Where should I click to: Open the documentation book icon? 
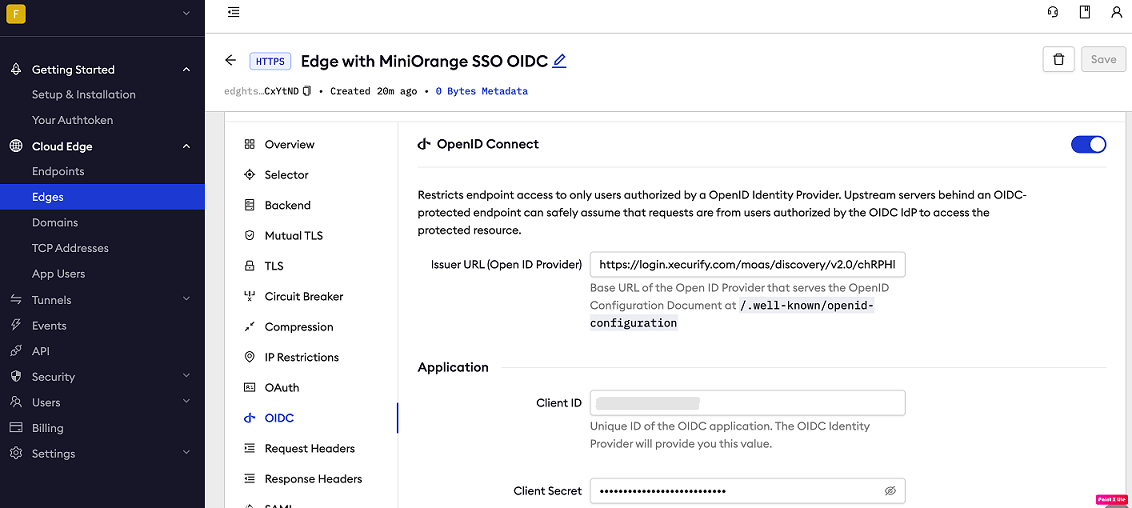(x=1084, y=12)
